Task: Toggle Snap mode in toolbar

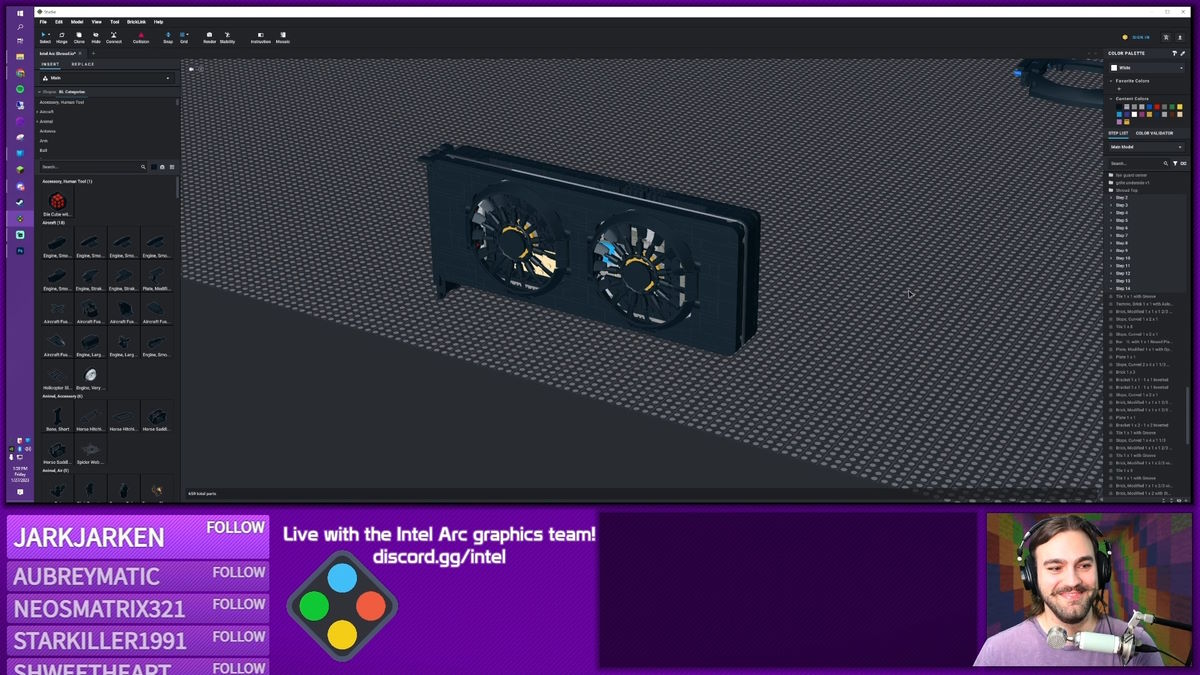Action: coord(168,37)
